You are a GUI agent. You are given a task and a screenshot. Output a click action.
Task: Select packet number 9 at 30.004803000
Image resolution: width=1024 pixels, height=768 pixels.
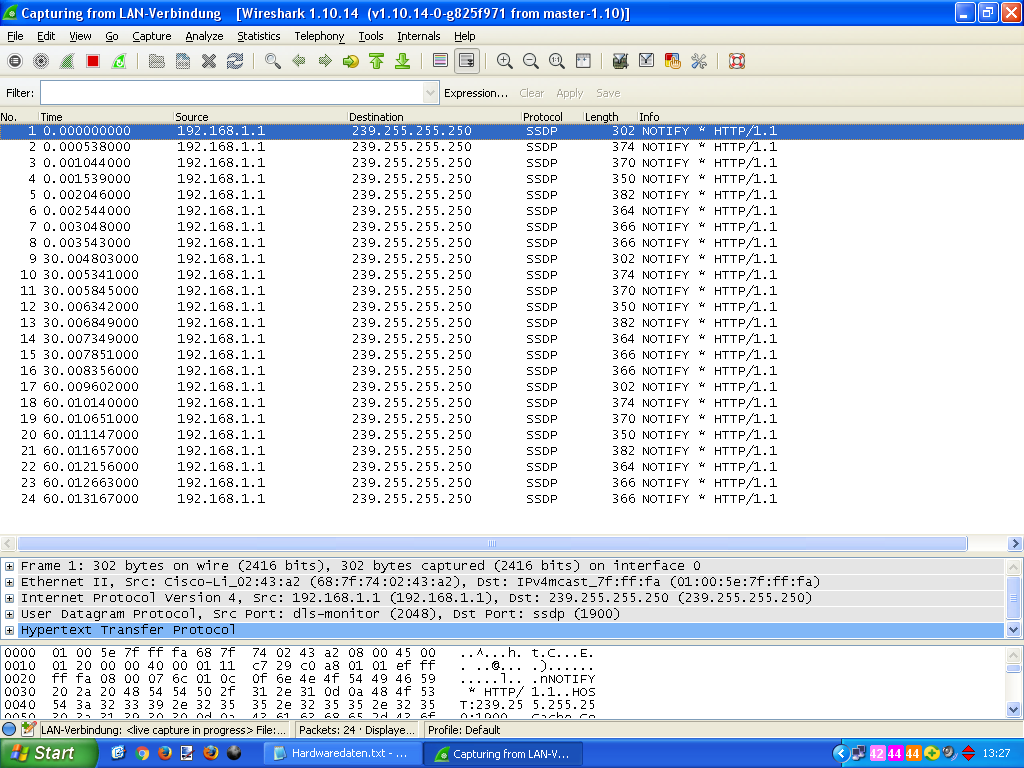click(x=512, y=259)
